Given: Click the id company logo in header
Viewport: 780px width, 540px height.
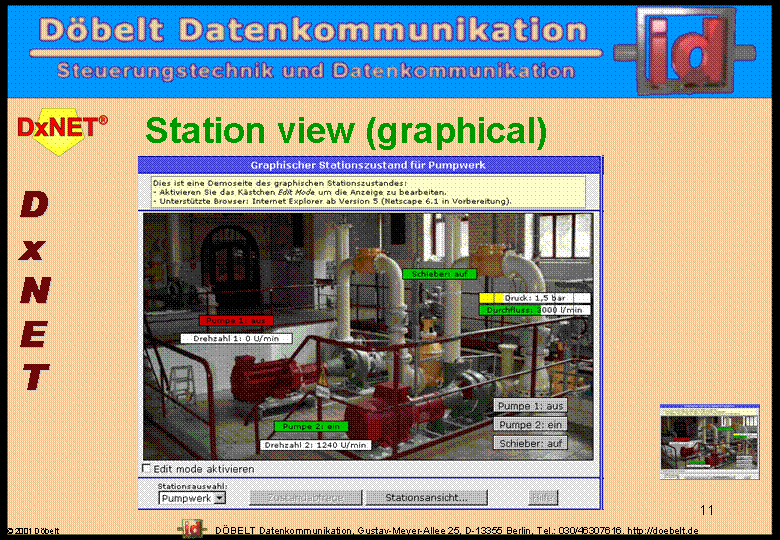Looking at the screenshot, I should point(685,50).
